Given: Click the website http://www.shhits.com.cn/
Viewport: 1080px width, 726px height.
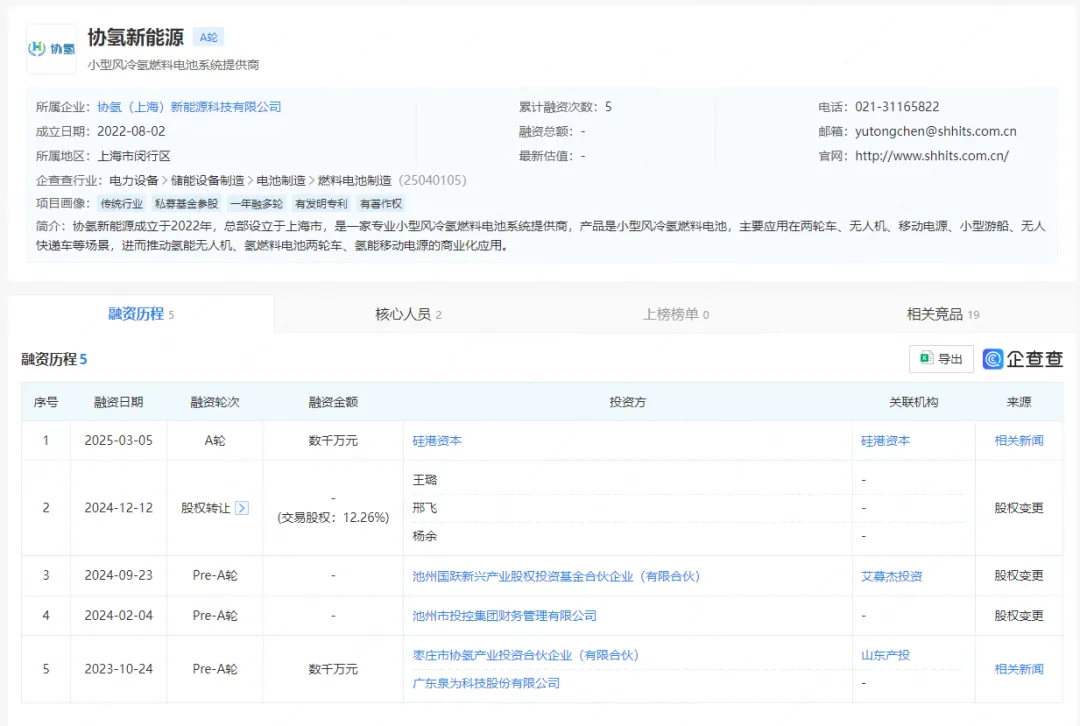Looking at the screenshot, I should (x=932, y=156).
